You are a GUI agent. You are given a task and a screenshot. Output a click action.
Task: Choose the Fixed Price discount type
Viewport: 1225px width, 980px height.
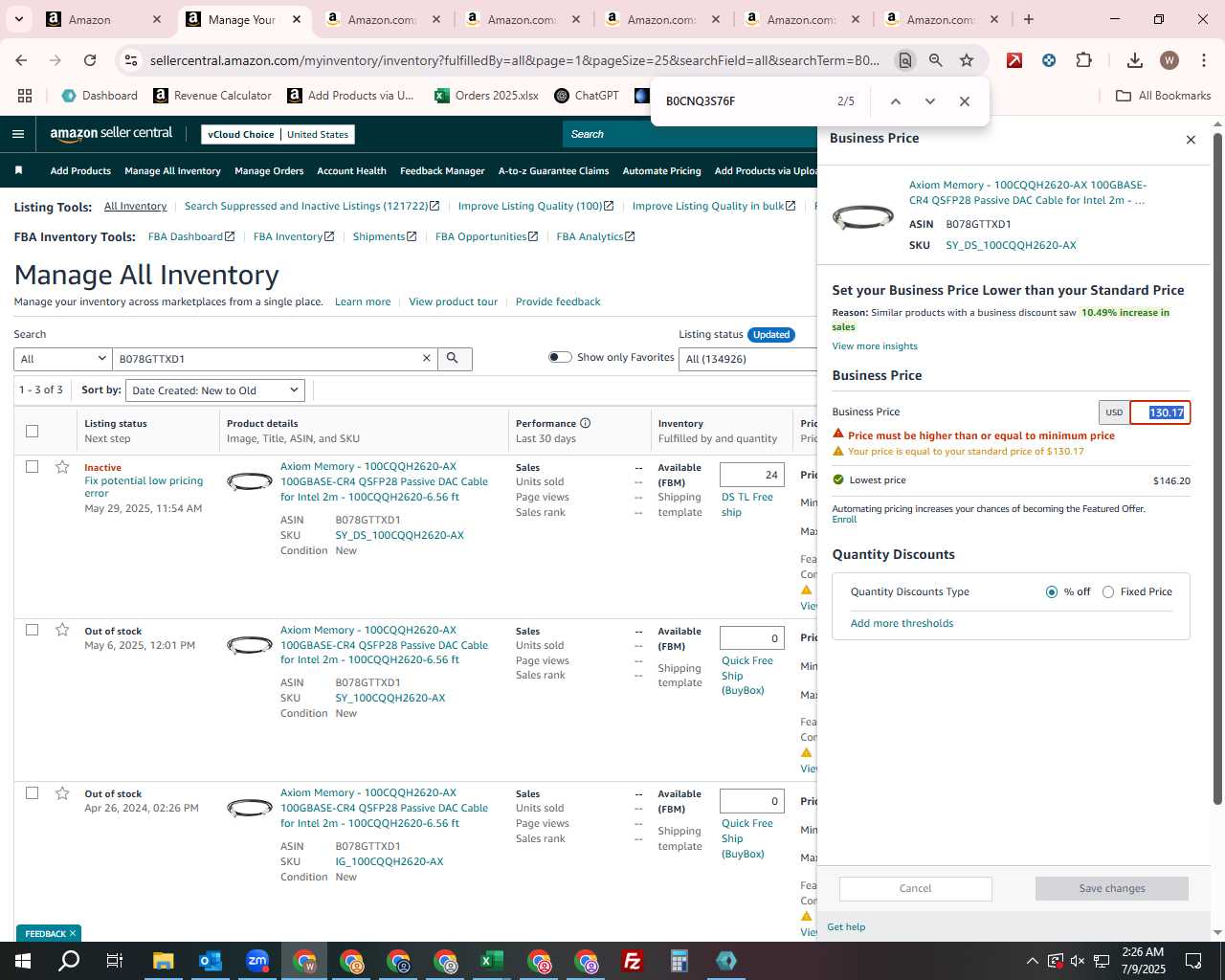click(x=1108, y=592)
